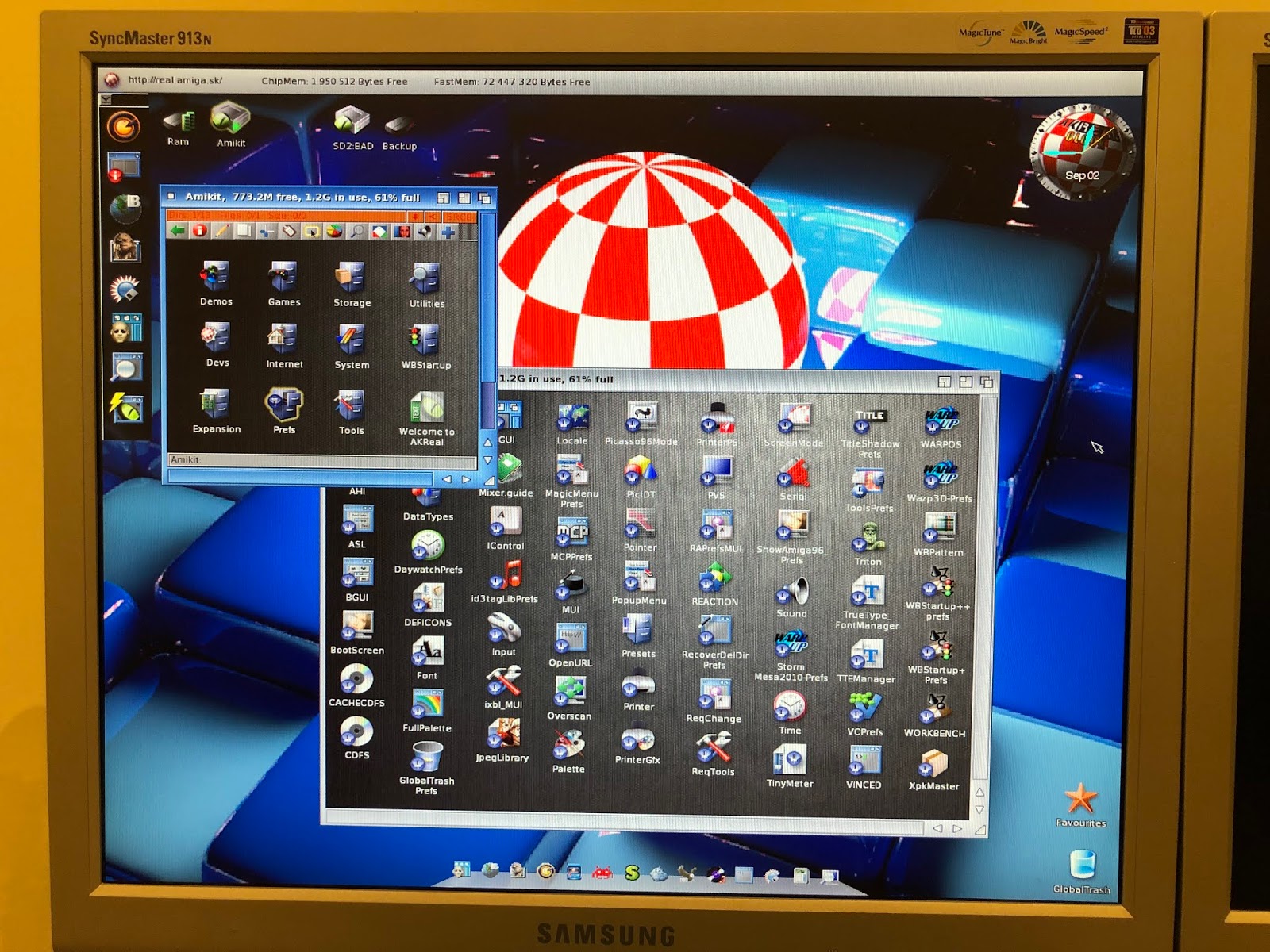Click the blue plus icon in Amikit toolbar
Screen dimensions: 1270x952
click(448, 231)
